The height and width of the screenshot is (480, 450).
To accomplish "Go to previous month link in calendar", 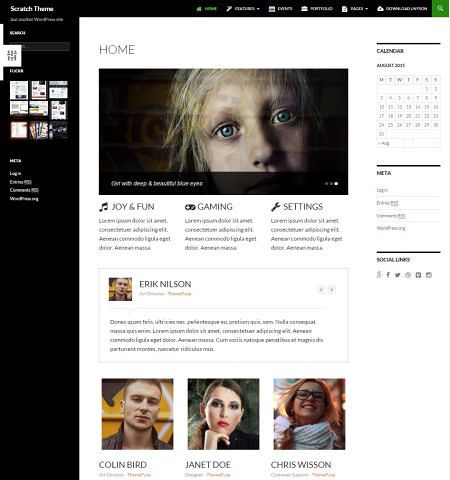I will point(384,143).
